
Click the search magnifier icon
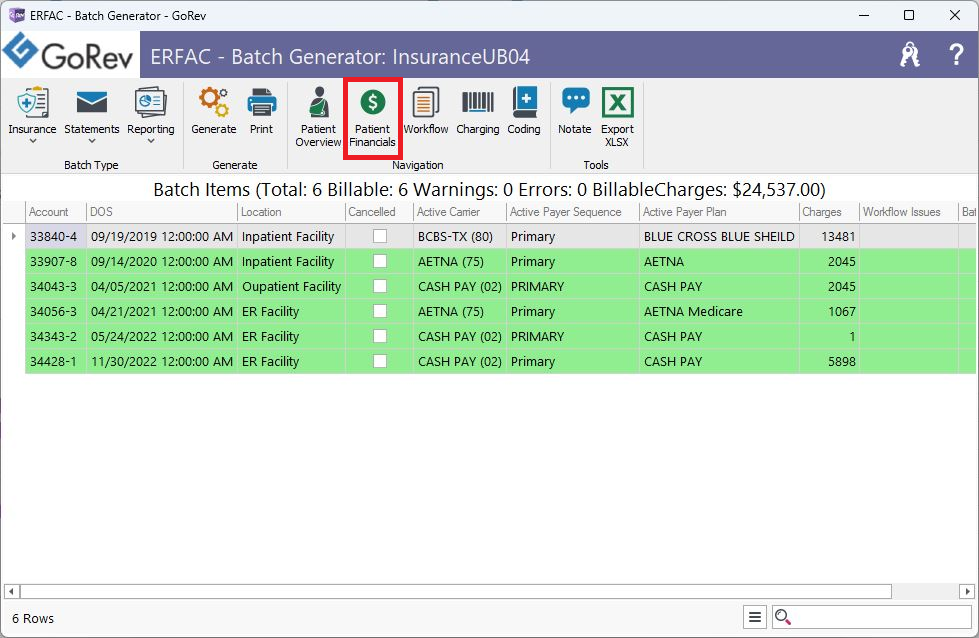tap(782, 617)
